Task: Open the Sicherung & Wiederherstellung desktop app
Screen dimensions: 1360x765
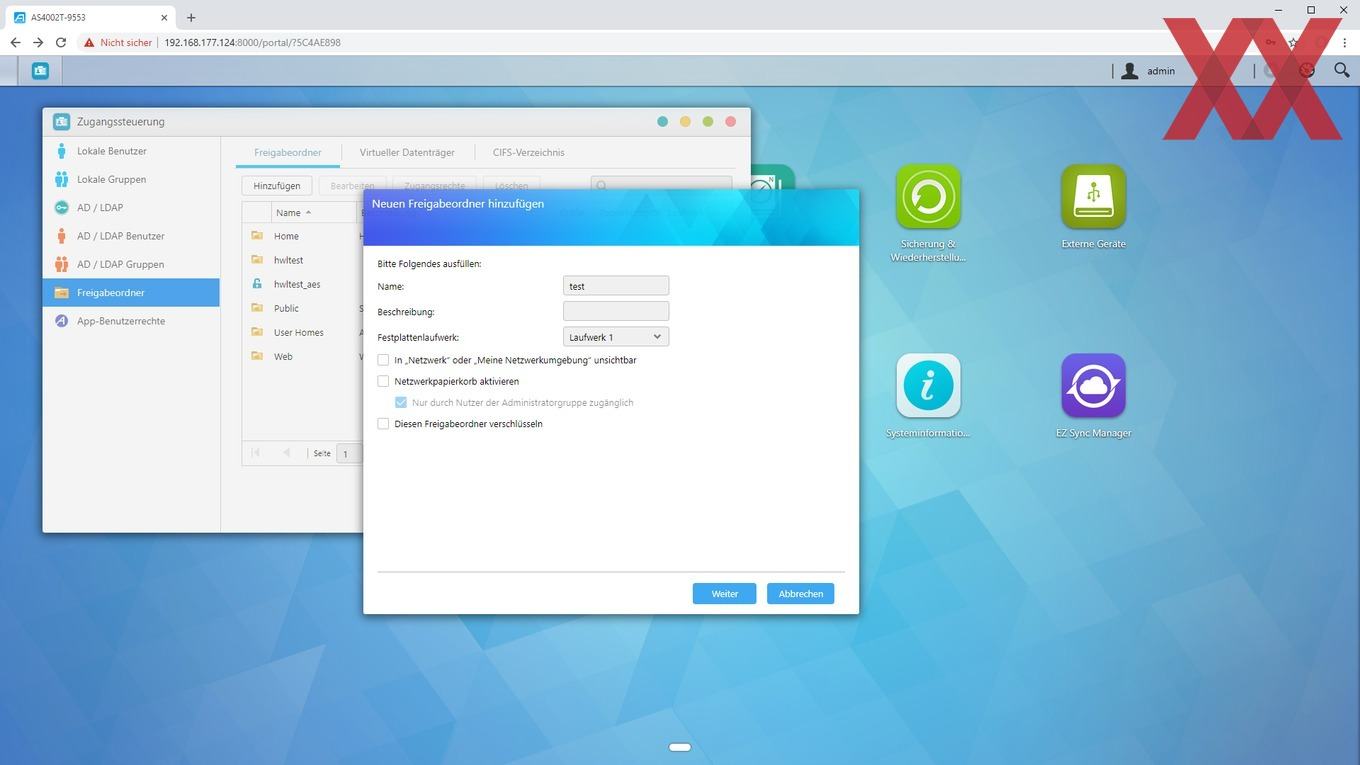Action: coord(928,197)
